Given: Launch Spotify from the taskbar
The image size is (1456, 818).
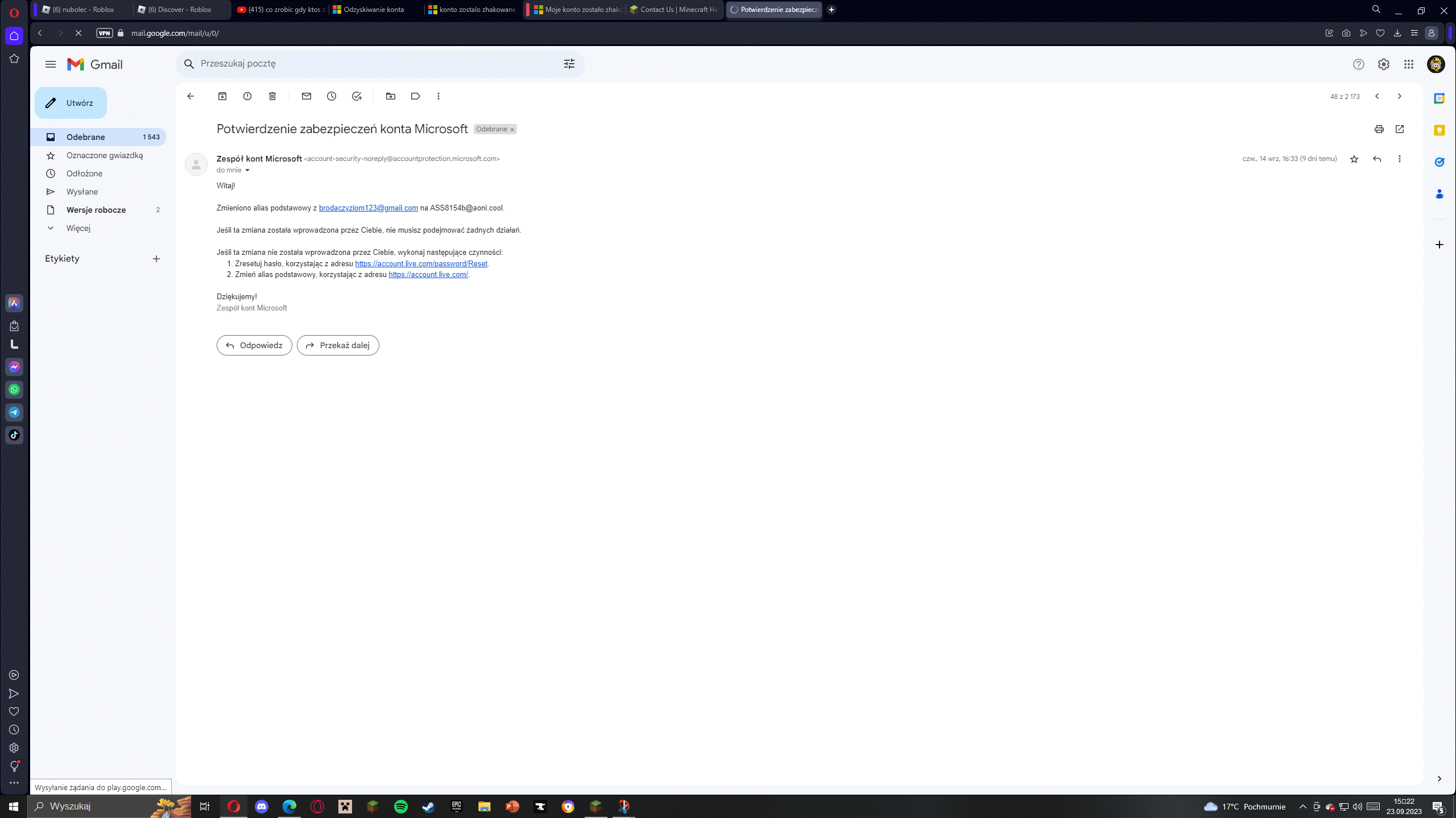Looking at the screenshot, I should coord(401,806).
